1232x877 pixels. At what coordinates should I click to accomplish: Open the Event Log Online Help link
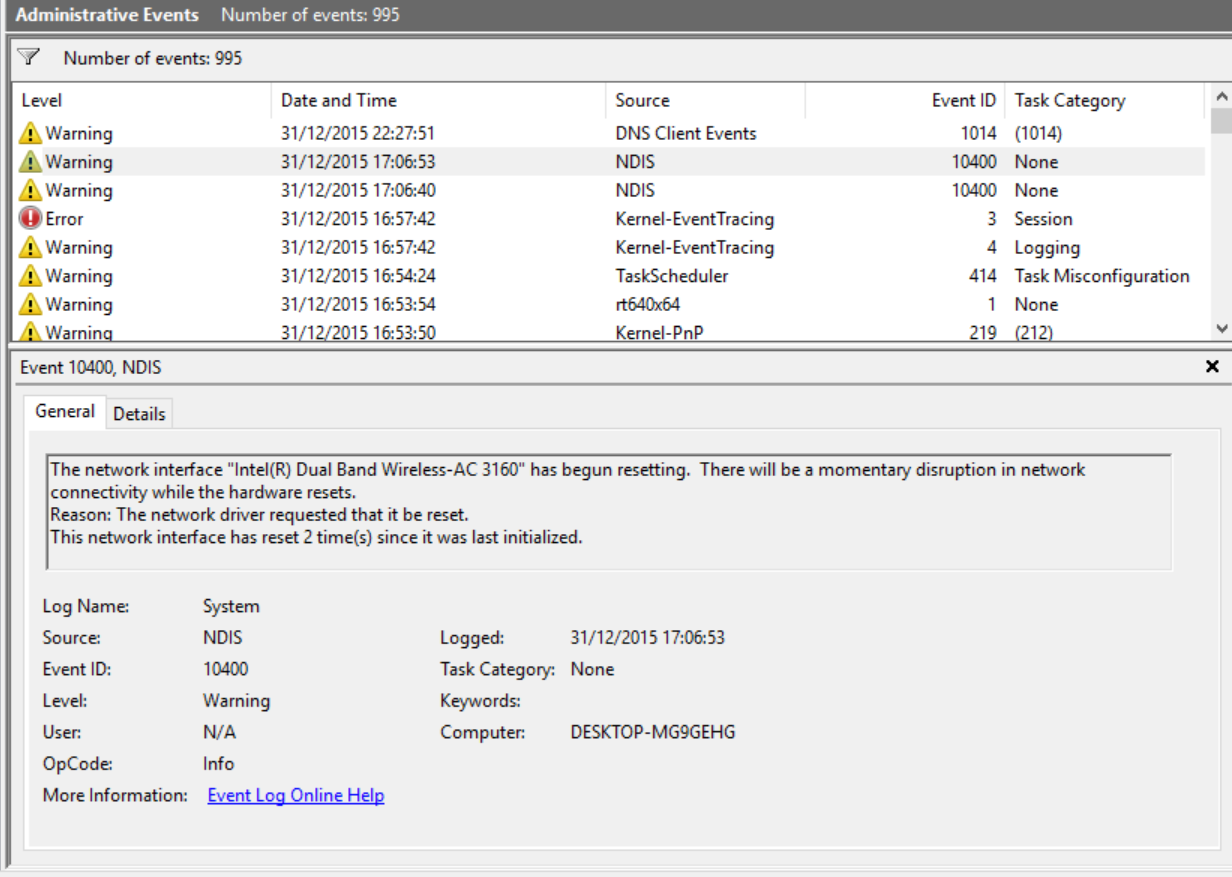click(296, 796)
